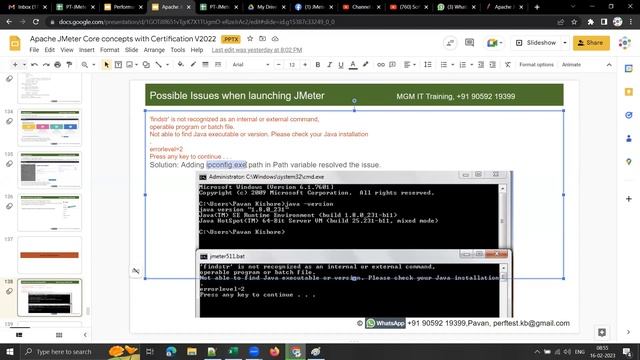Image resolution: width=640 pixels, height=360 pixels.
Task: Click the line spacing icon
Action: point(428,64)
